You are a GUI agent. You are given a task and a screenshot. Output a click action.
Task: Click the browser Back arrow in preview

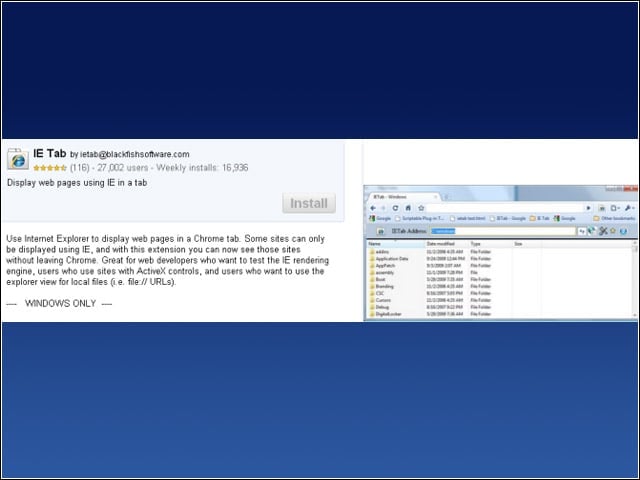click(x=373, y=208)
